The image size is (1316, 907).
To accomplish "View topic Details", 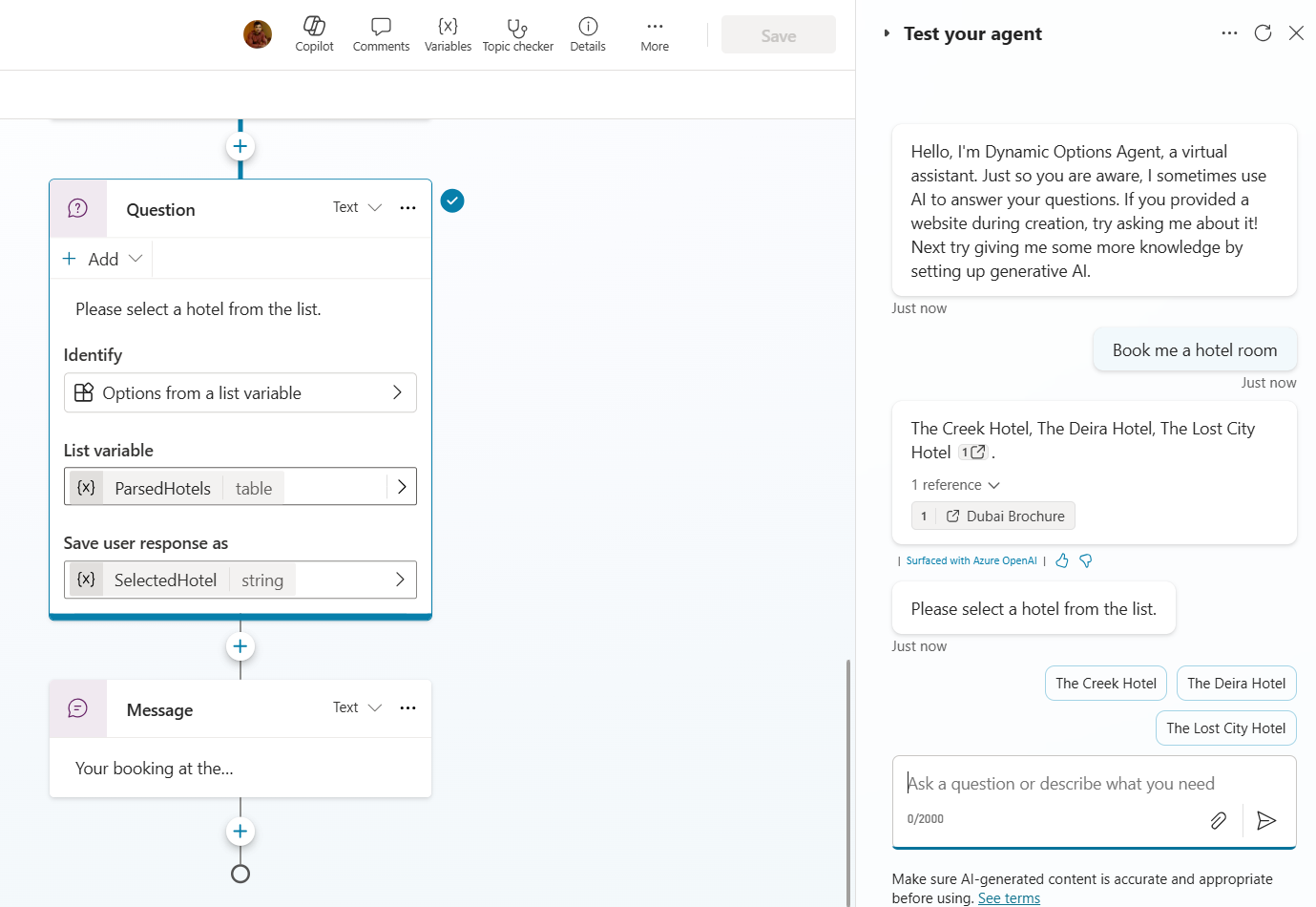I will click(x=587, y=34).
